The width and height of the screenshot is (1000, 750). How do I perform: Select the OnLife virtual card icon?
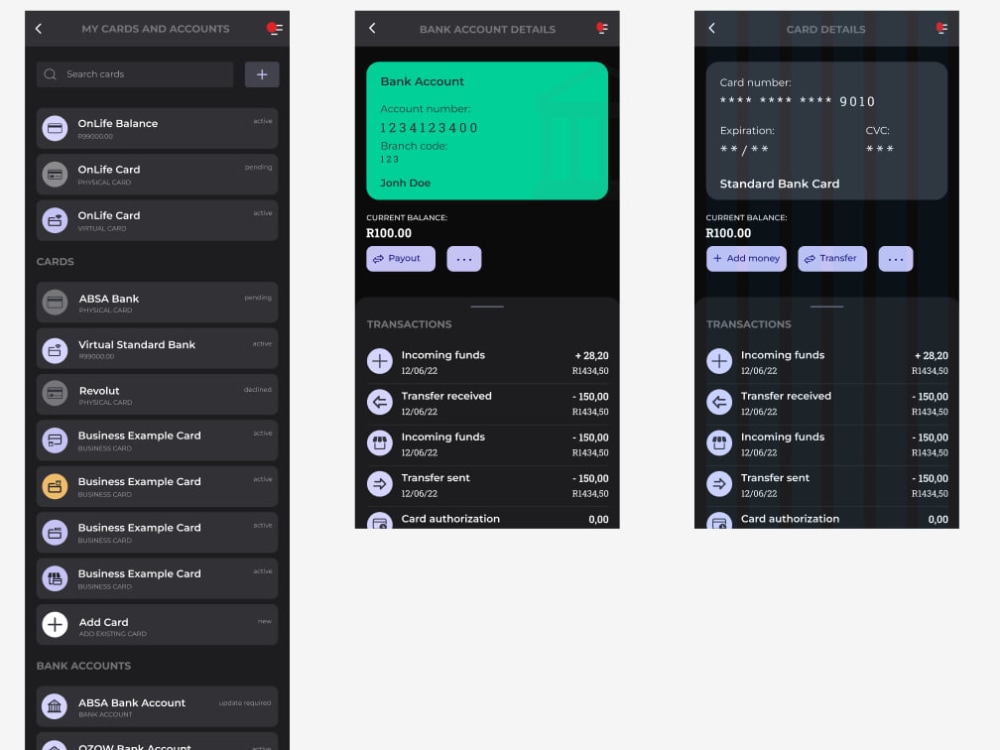point(55,220)
